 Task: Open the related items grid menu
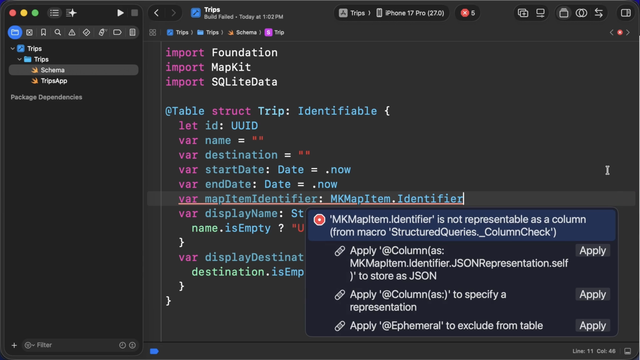[x=153, y=32]
